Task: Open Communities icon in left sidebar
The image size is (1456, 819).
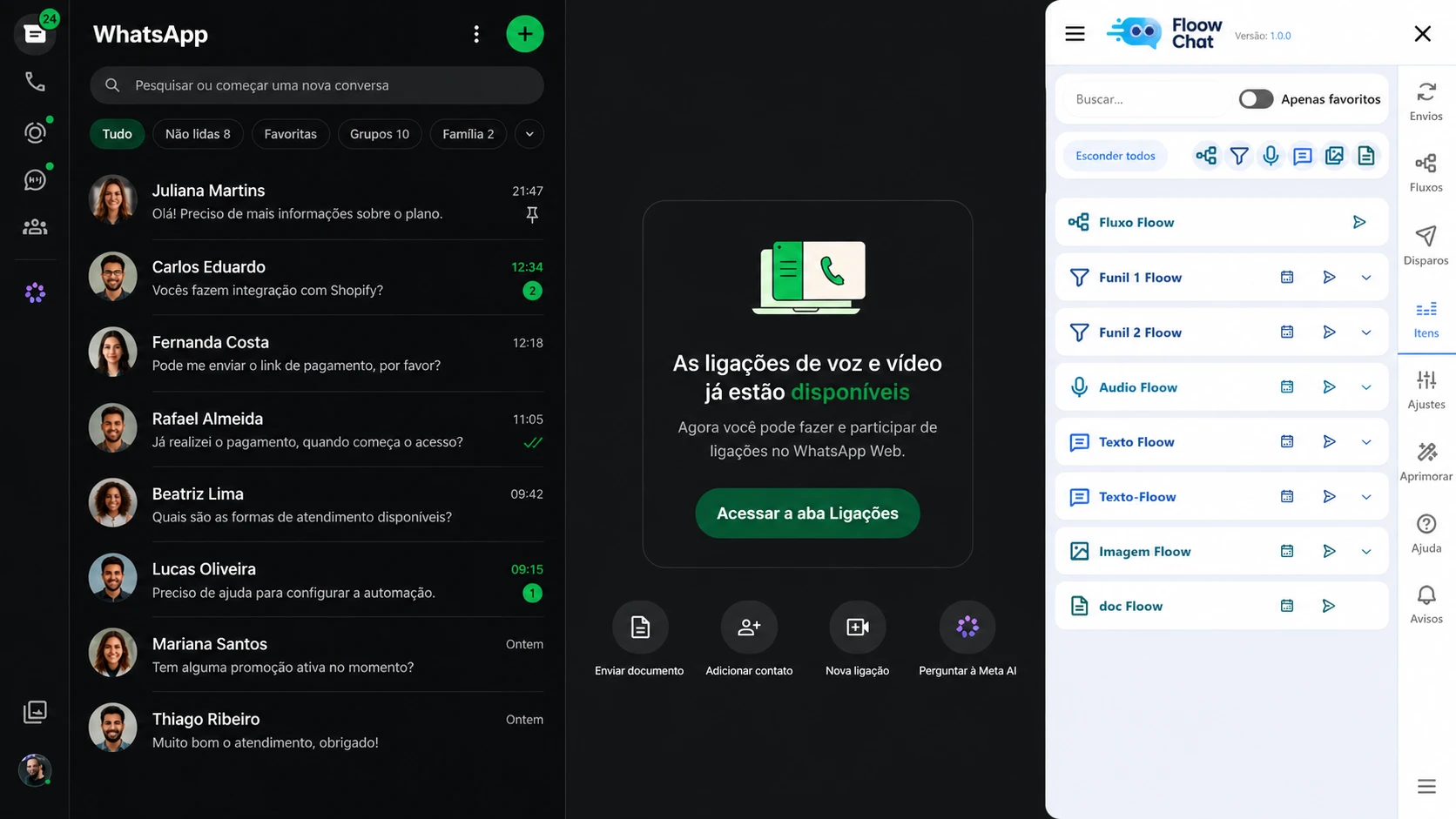Action: point(35,227)
